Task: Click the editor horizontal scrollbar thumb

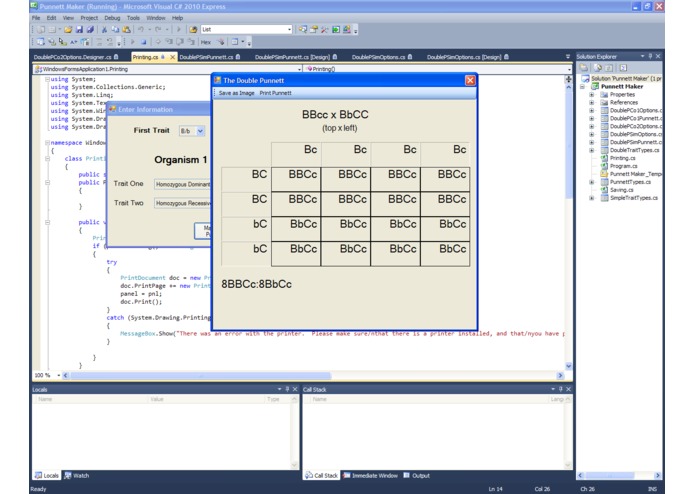Action: pyautogui.click(x=200, y=376)
